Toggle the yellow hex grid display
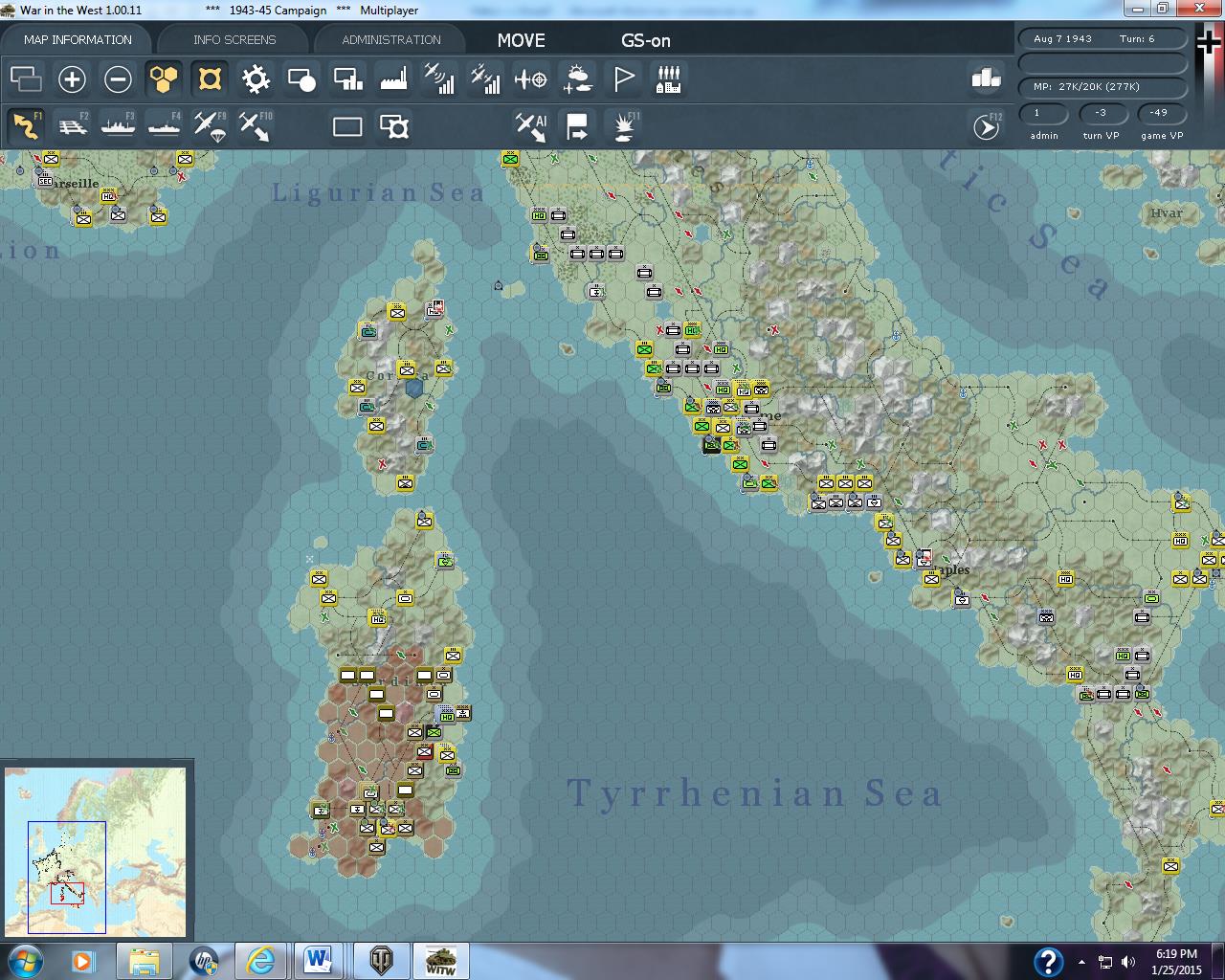The image size is (1225, 980). [164, 78]
